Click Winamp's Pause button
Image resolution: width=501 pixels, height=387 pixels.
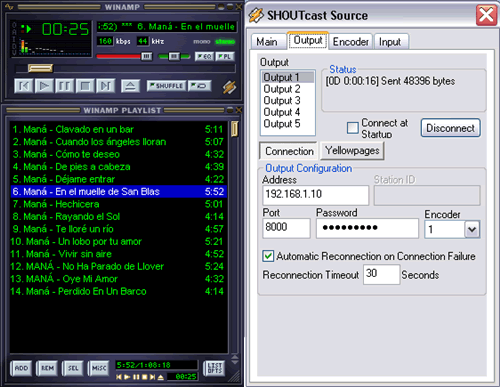tap(64, 86)
